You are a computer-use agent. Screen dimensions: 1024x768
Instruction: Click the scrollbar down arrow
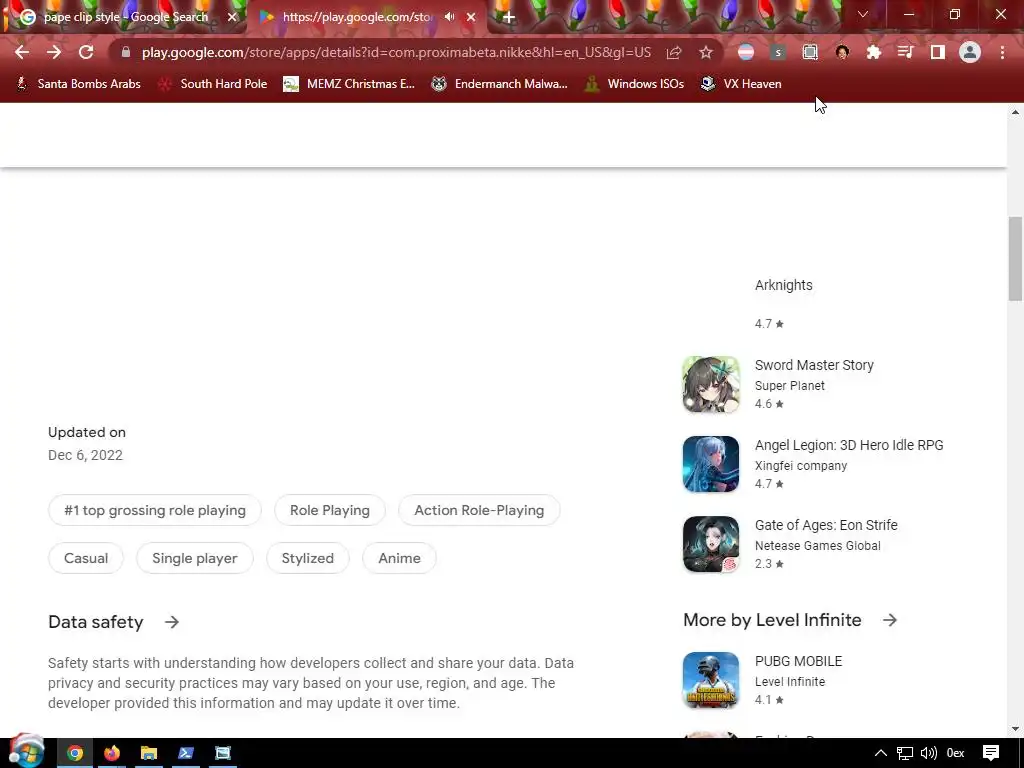(x=1015, y=729)
